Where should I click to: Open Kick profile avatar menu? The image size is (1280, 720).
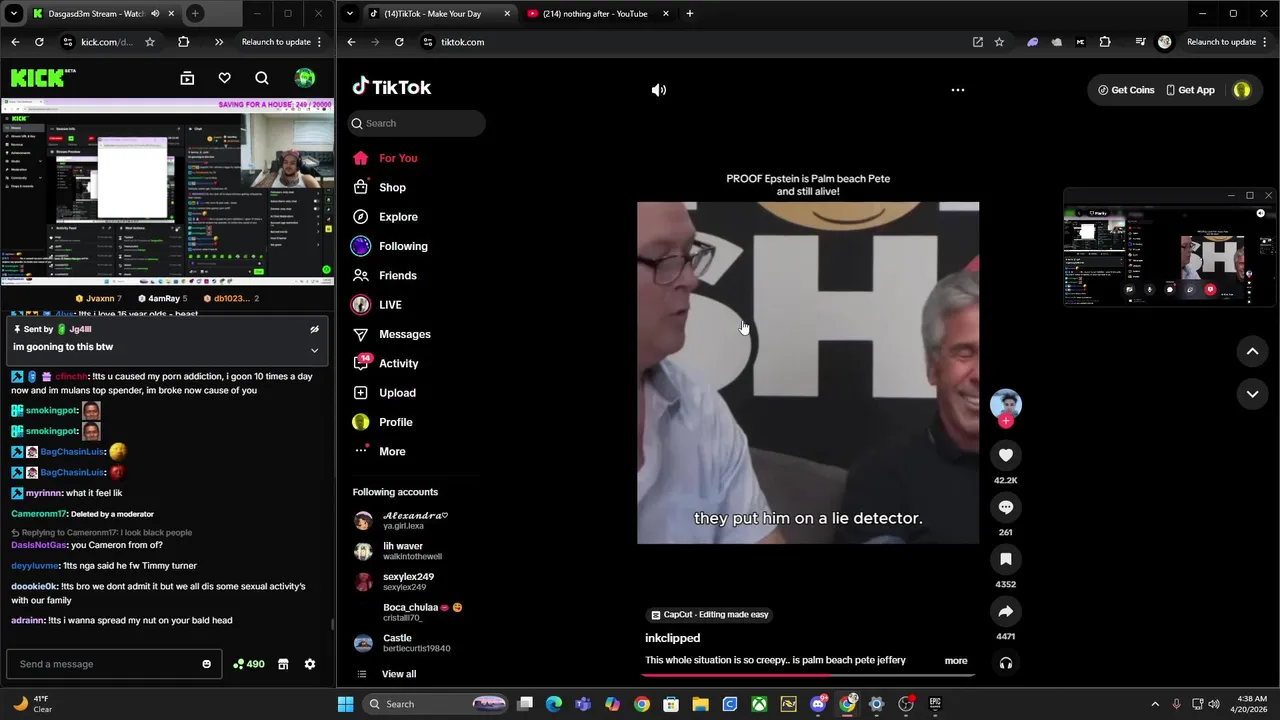pyautogui.click(x=305, y=78)
